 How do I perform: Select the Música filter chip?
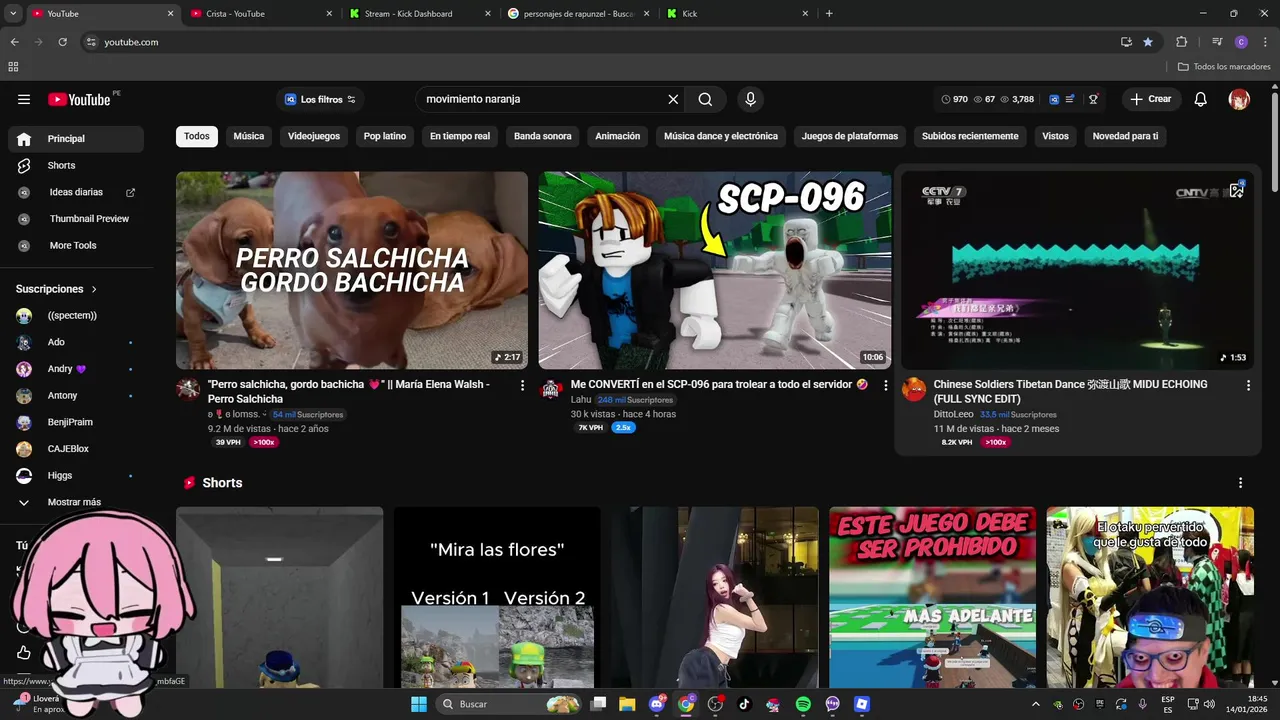(249, 136)
